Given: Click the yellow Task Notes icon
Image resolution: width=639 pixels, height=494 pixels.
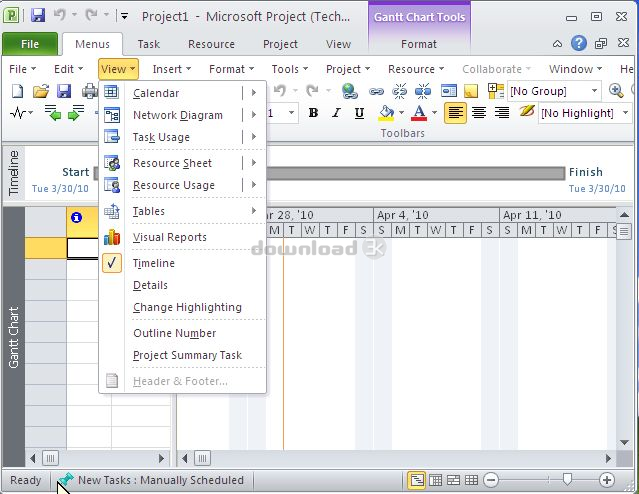Looking at the screenshot, I should [x=471, y=91].
